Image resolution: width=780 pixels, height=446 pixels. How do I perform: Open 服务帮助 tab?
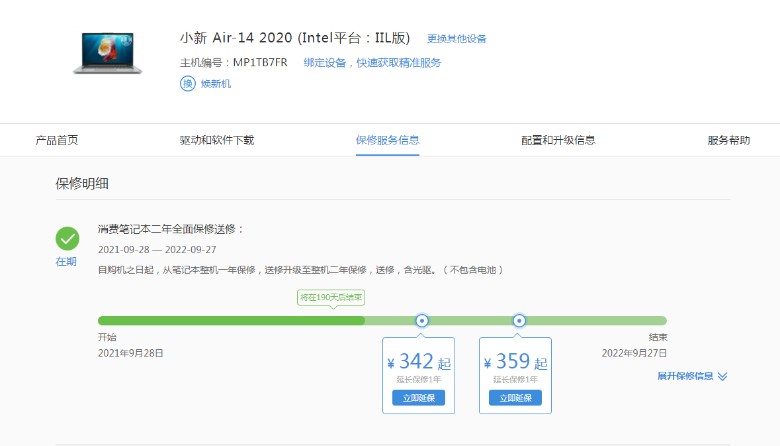(729, 140)
